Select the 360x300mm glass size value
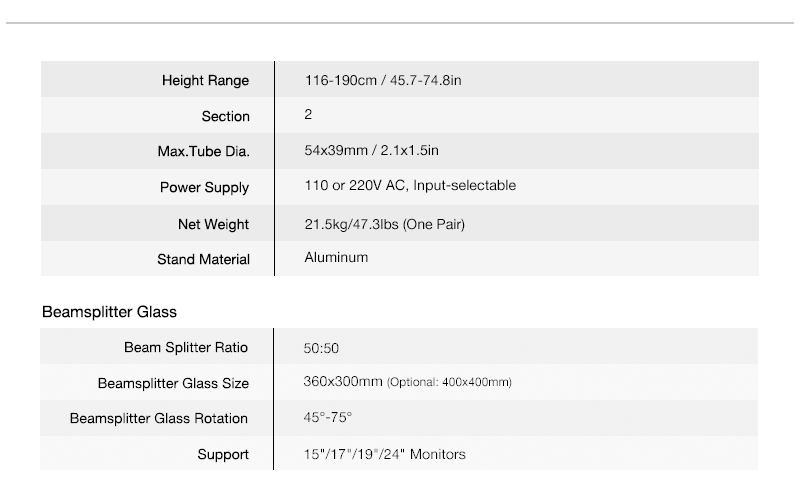The width and height of the screenshot is (800, 495). click(x=342, y=382)
